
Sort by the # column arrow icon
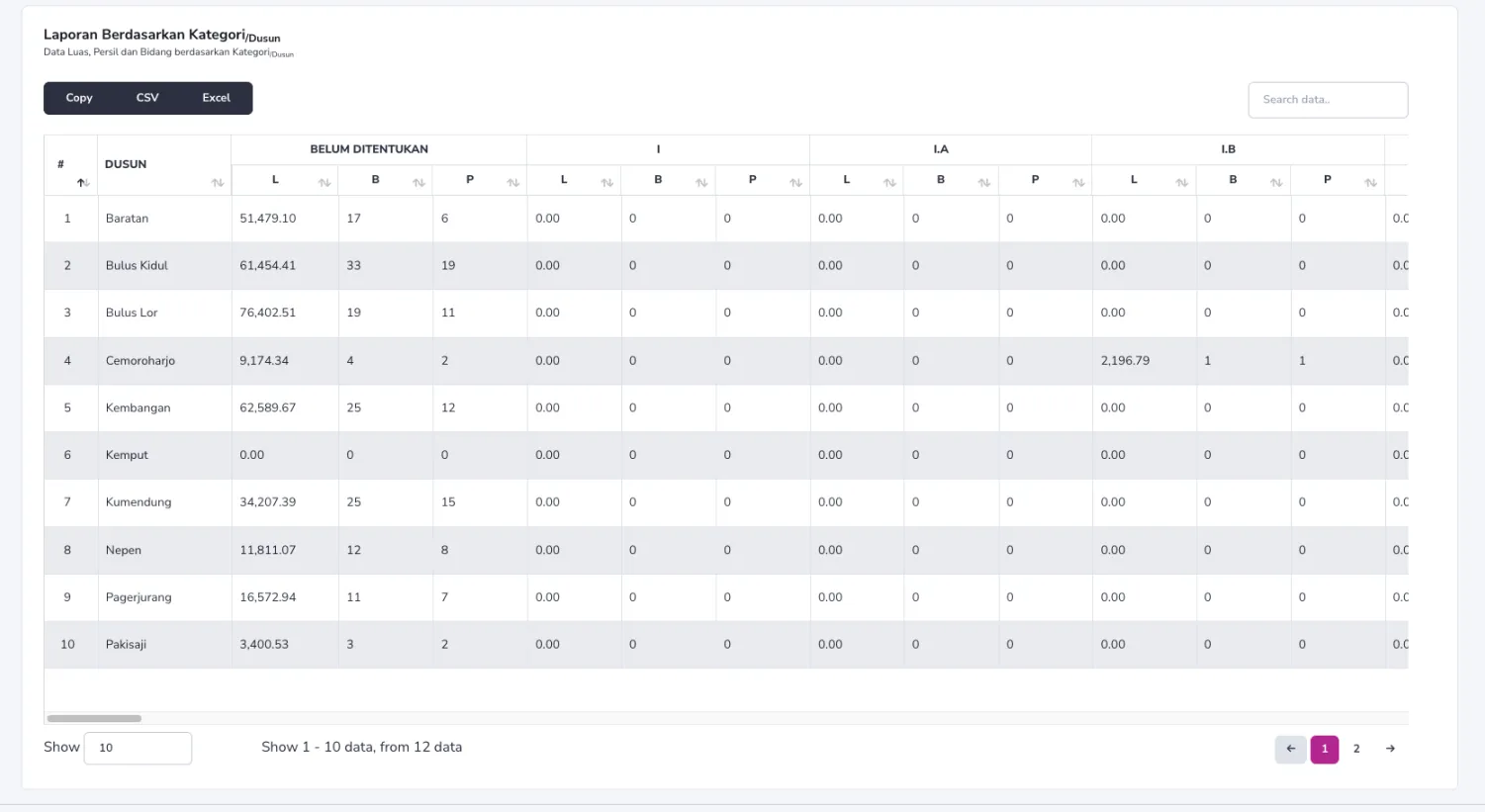[x=83, y=183]
